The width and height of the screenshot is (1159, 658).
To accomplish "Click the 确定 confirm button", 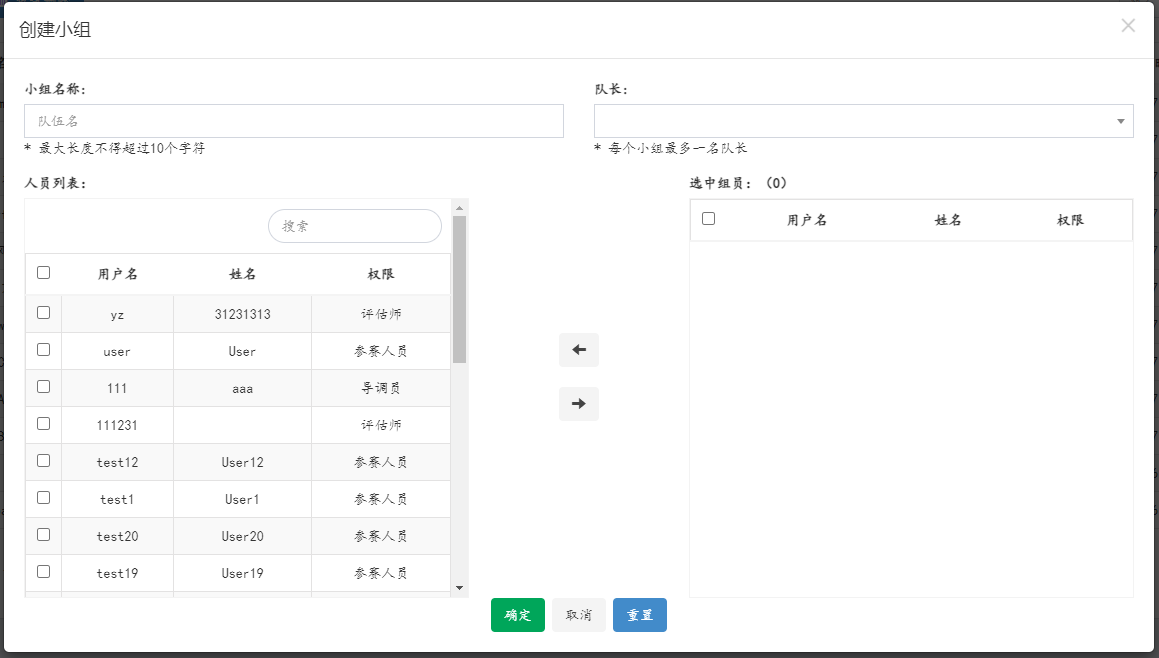I will coord(517,615).
